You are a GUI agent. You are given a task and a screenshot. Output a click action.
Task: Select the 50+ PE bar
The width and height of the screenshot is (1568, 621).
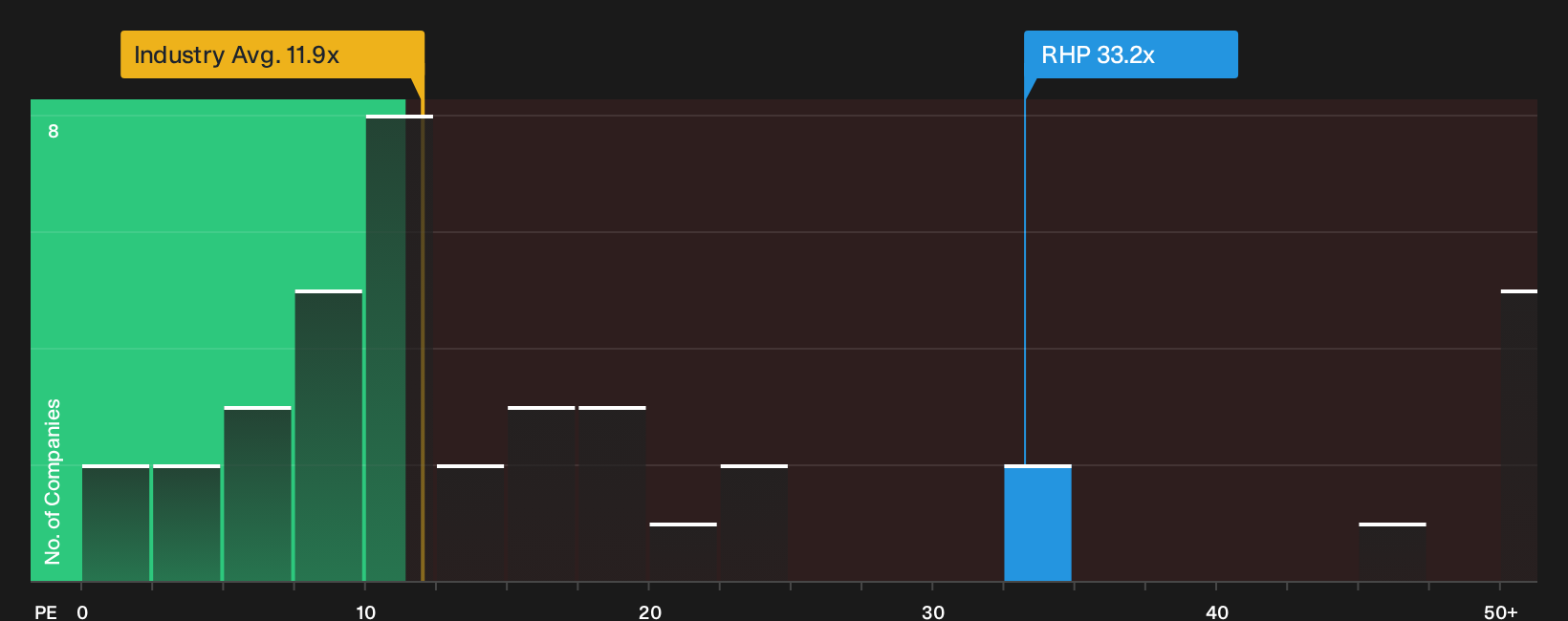click(x=1519, y=436)
